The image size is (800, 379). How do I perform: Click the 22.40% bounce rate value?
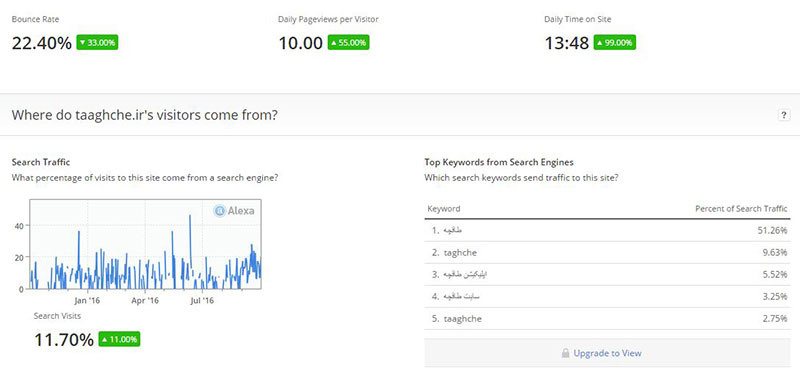(x=42, y=43)
